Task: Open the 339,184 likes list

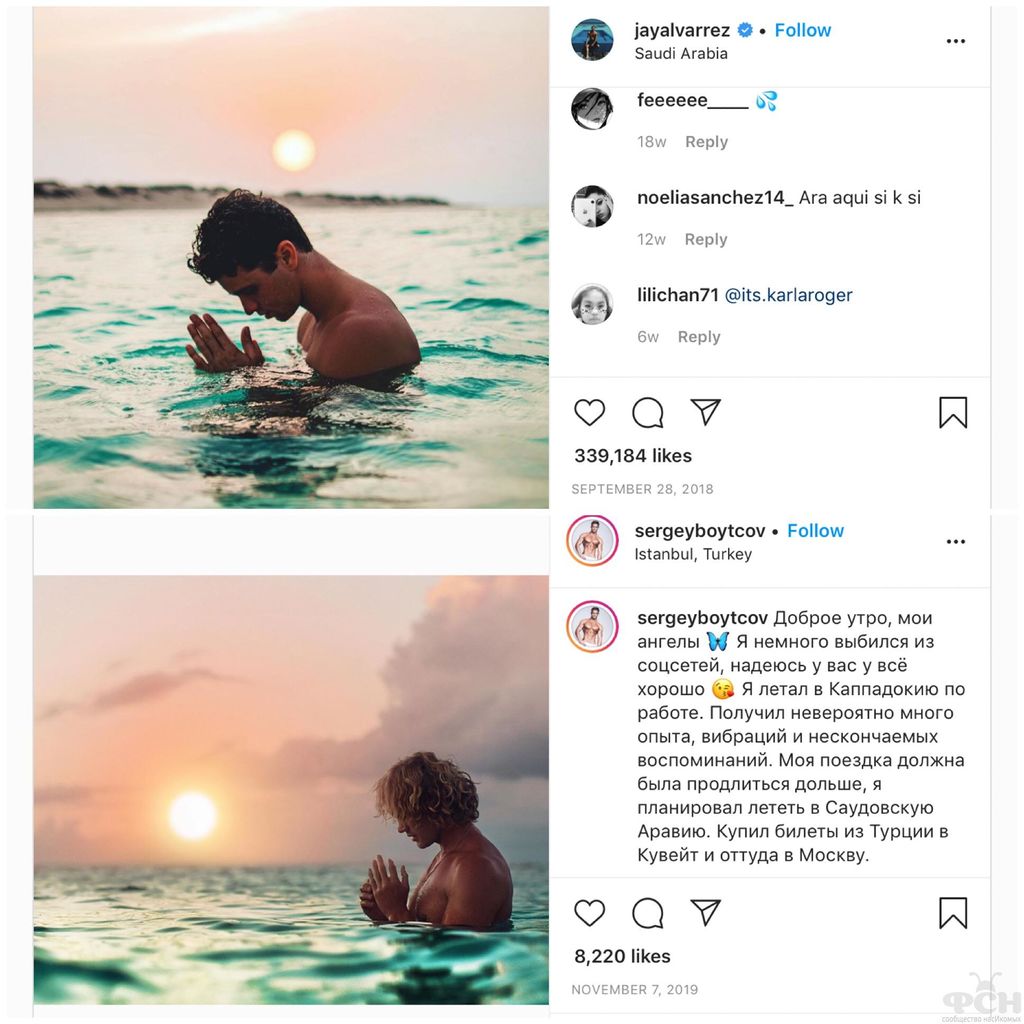Action: pos(633,456)
